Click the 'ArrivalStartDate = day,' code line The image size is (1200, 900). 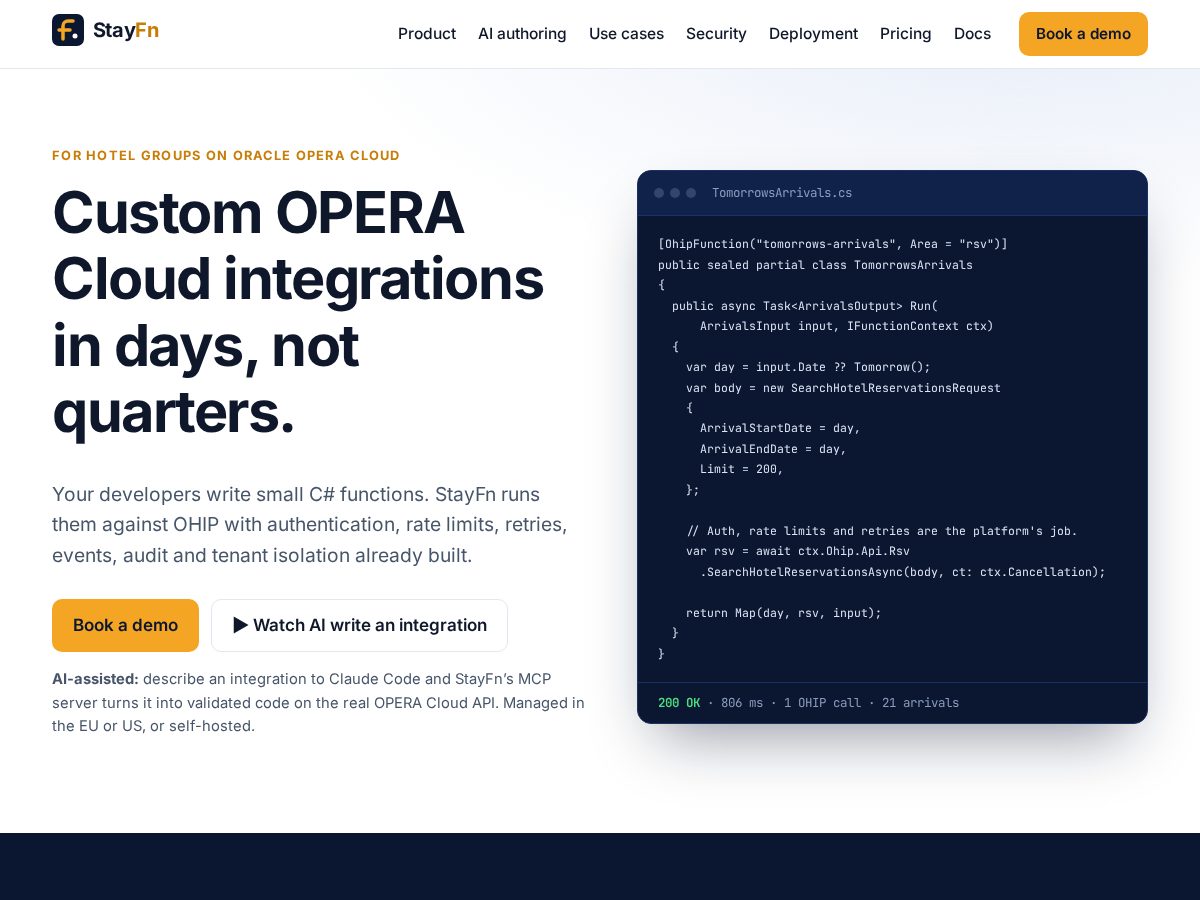[780, 428]
